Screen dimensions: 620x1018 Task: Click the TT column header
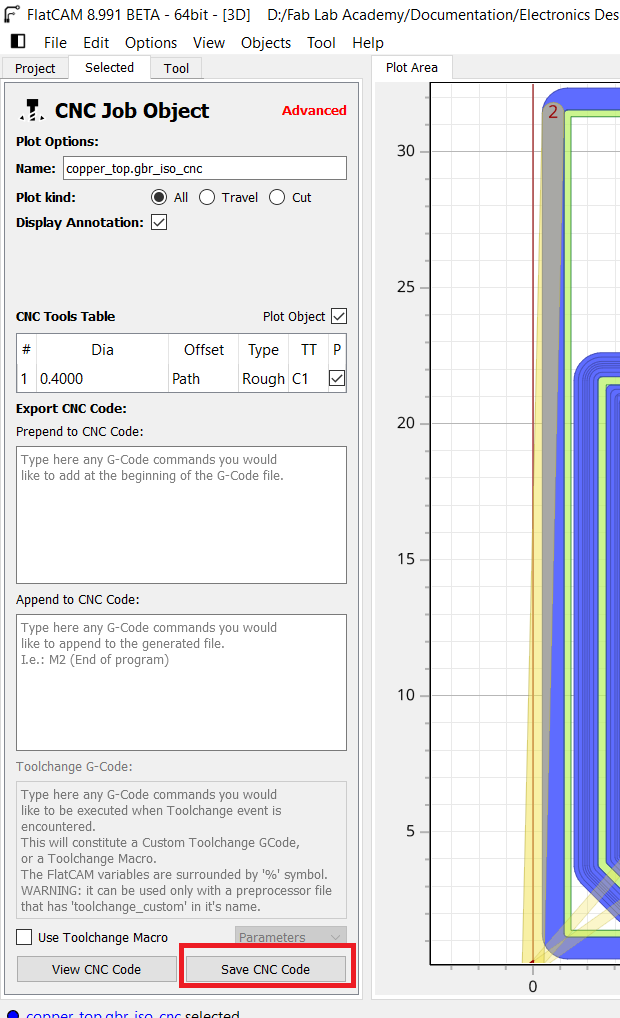point(308,350)
